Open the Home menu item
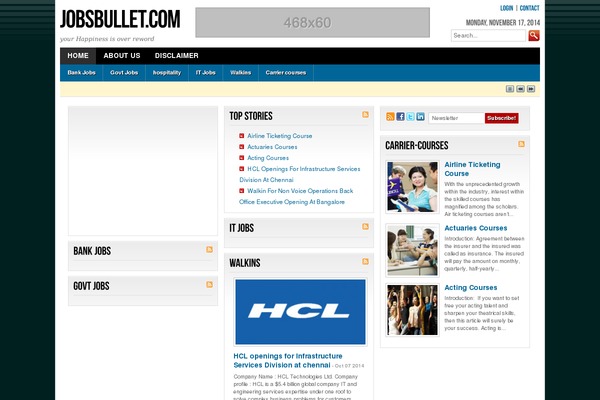Viewport: 600px width, 400px height. pos(78,56)
